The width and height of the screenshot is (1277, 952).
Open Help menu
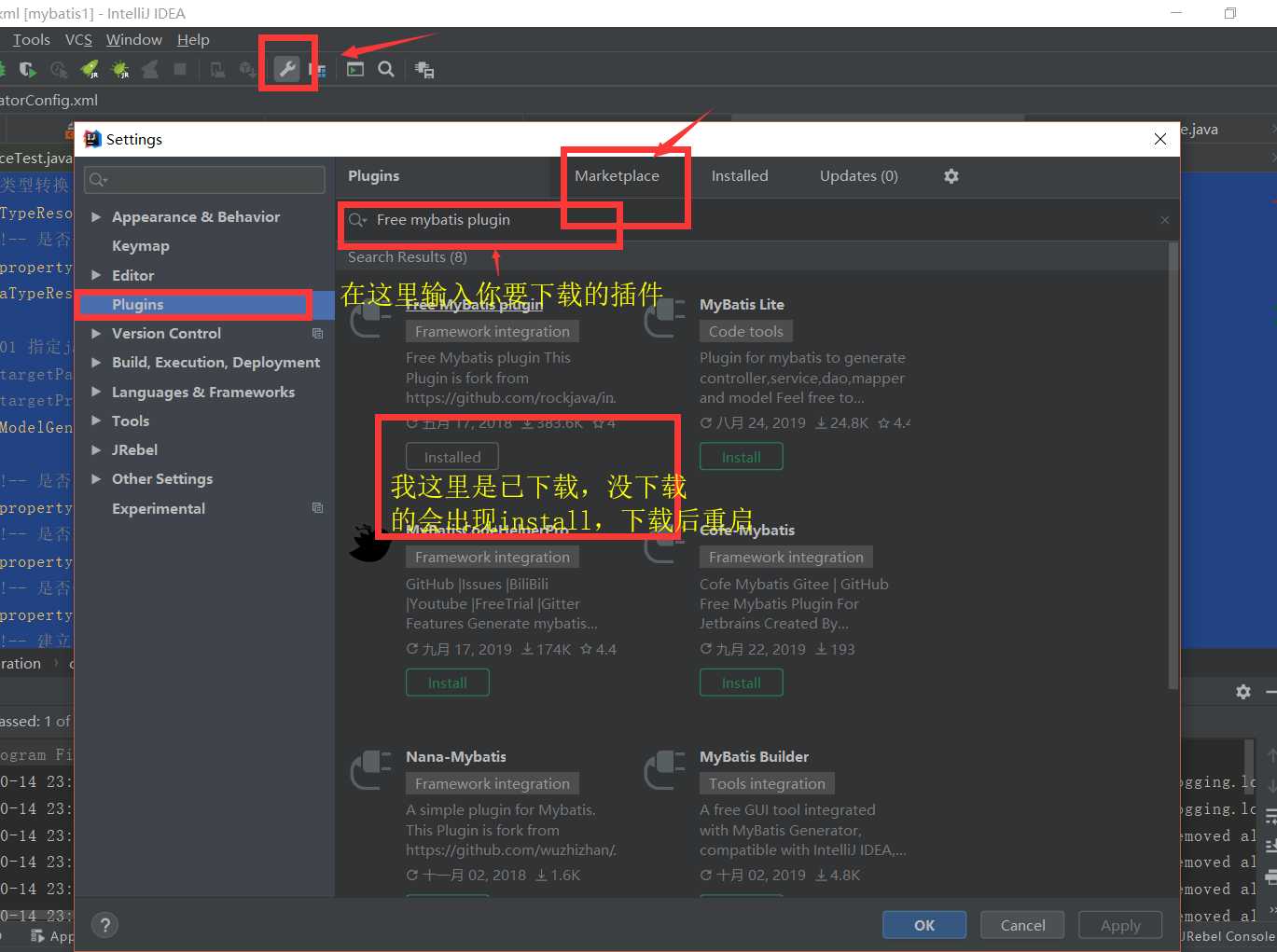pos(193,39)
